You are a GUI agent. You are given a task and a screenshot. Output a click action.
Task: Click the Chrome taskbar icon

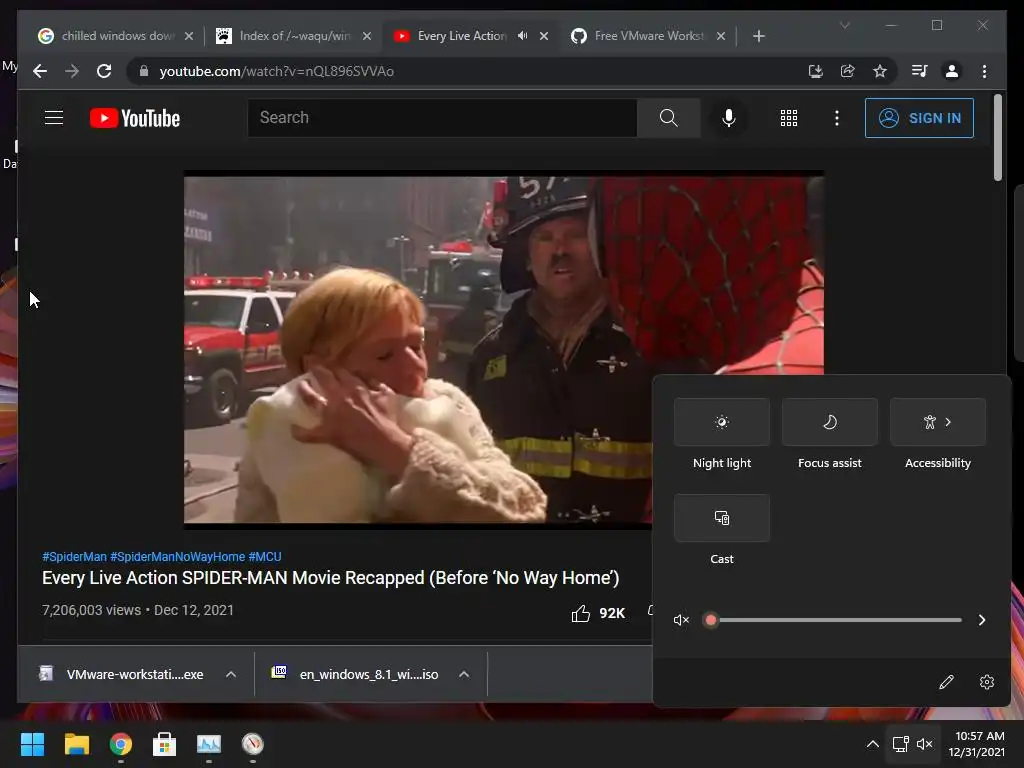pyautogui.click(x=121, y=744)
